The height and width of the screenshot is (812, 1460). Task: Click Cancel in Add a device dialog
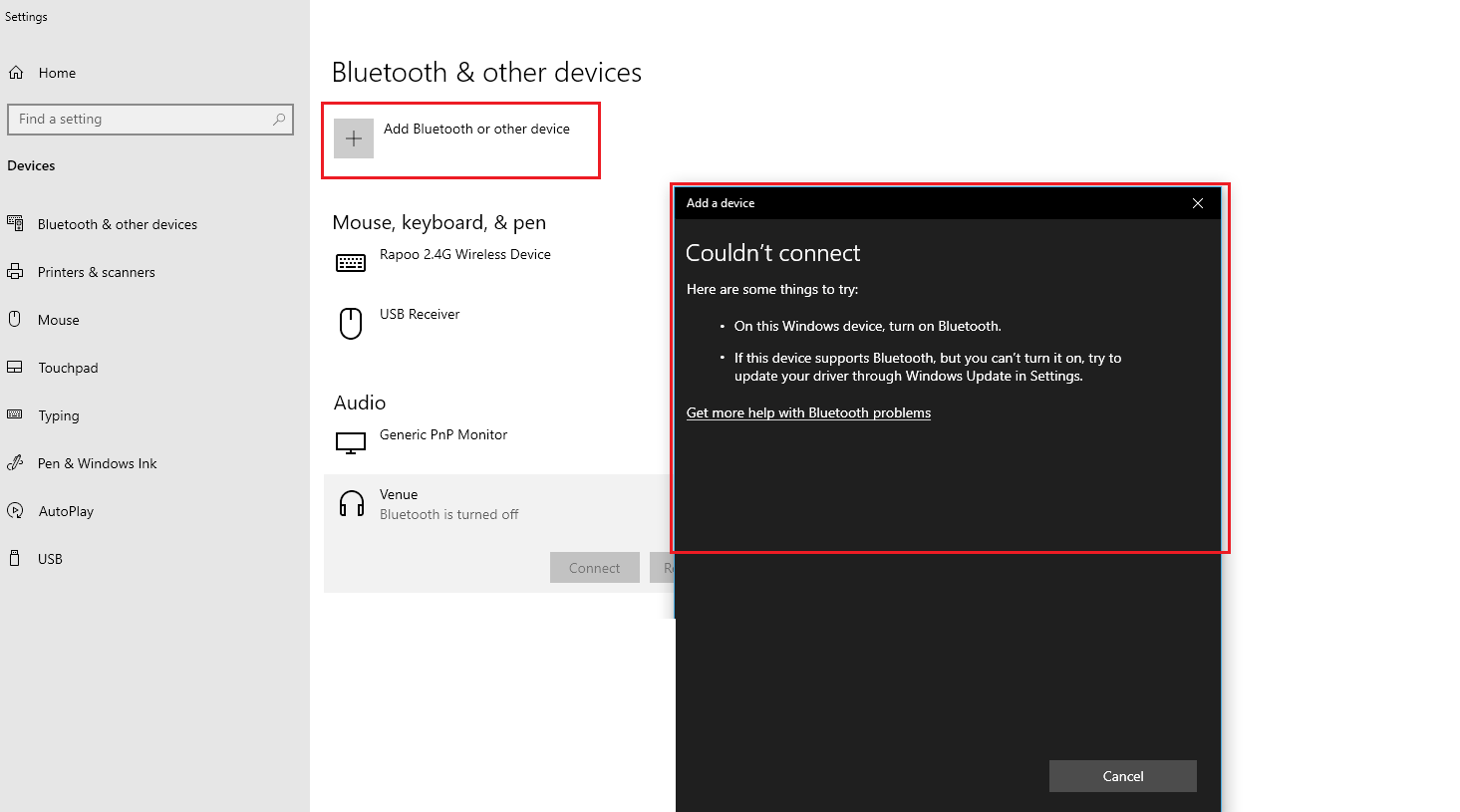click(x=1123, y=776)
